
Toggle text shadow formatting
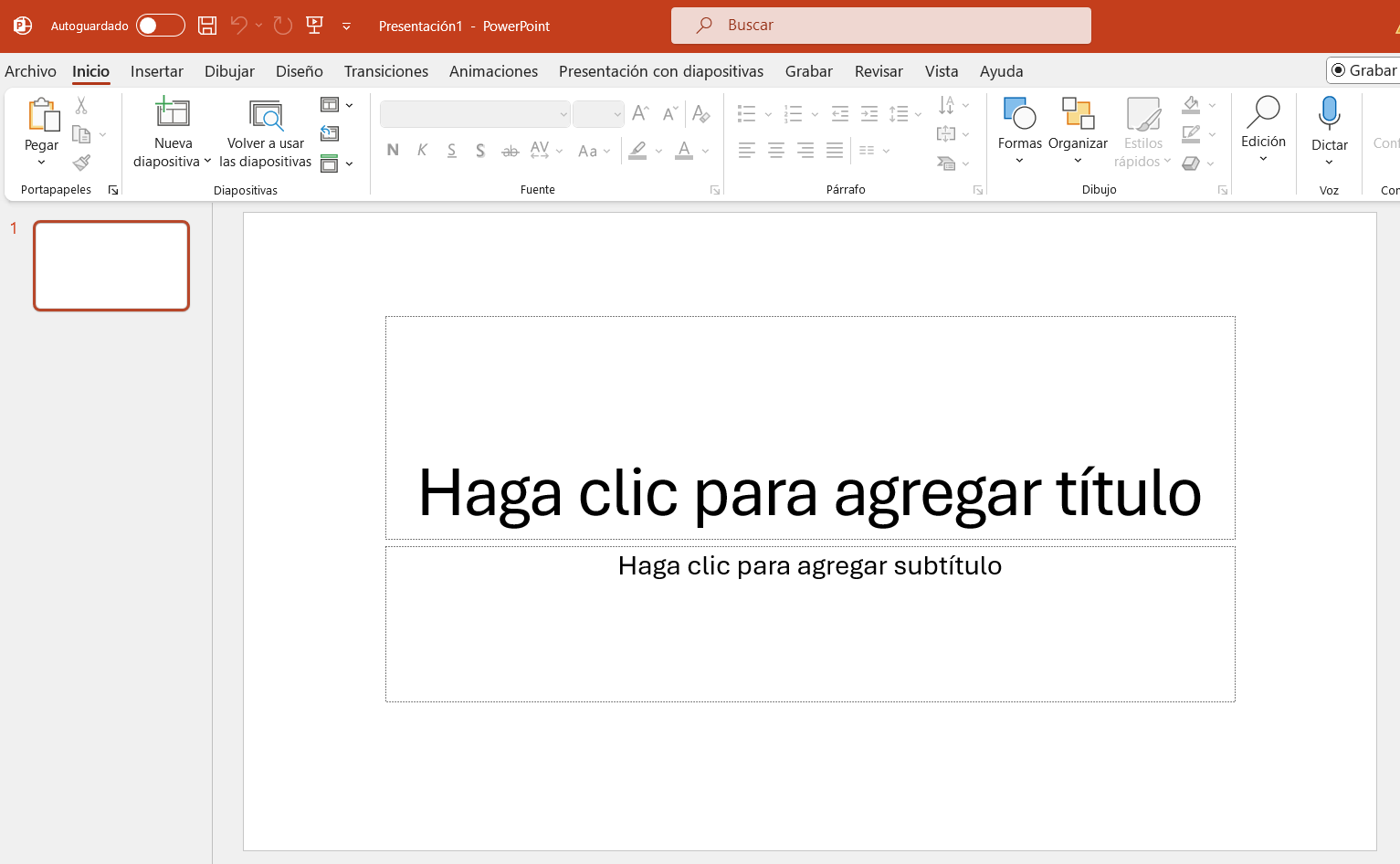pos(480,151)
